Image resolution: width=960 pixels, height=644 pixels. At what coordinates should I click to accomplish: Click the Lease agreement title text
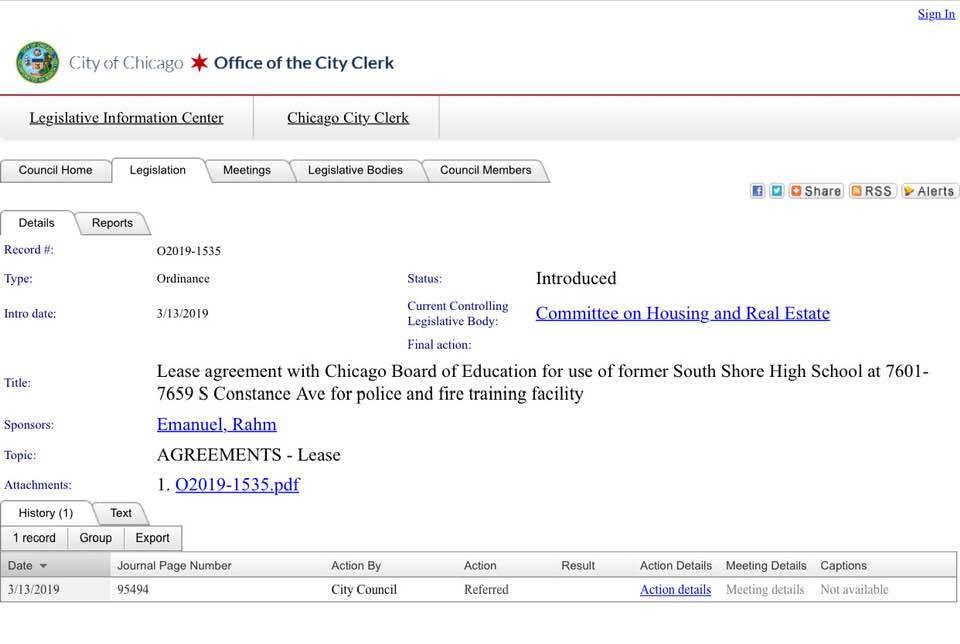click(542, 383)
